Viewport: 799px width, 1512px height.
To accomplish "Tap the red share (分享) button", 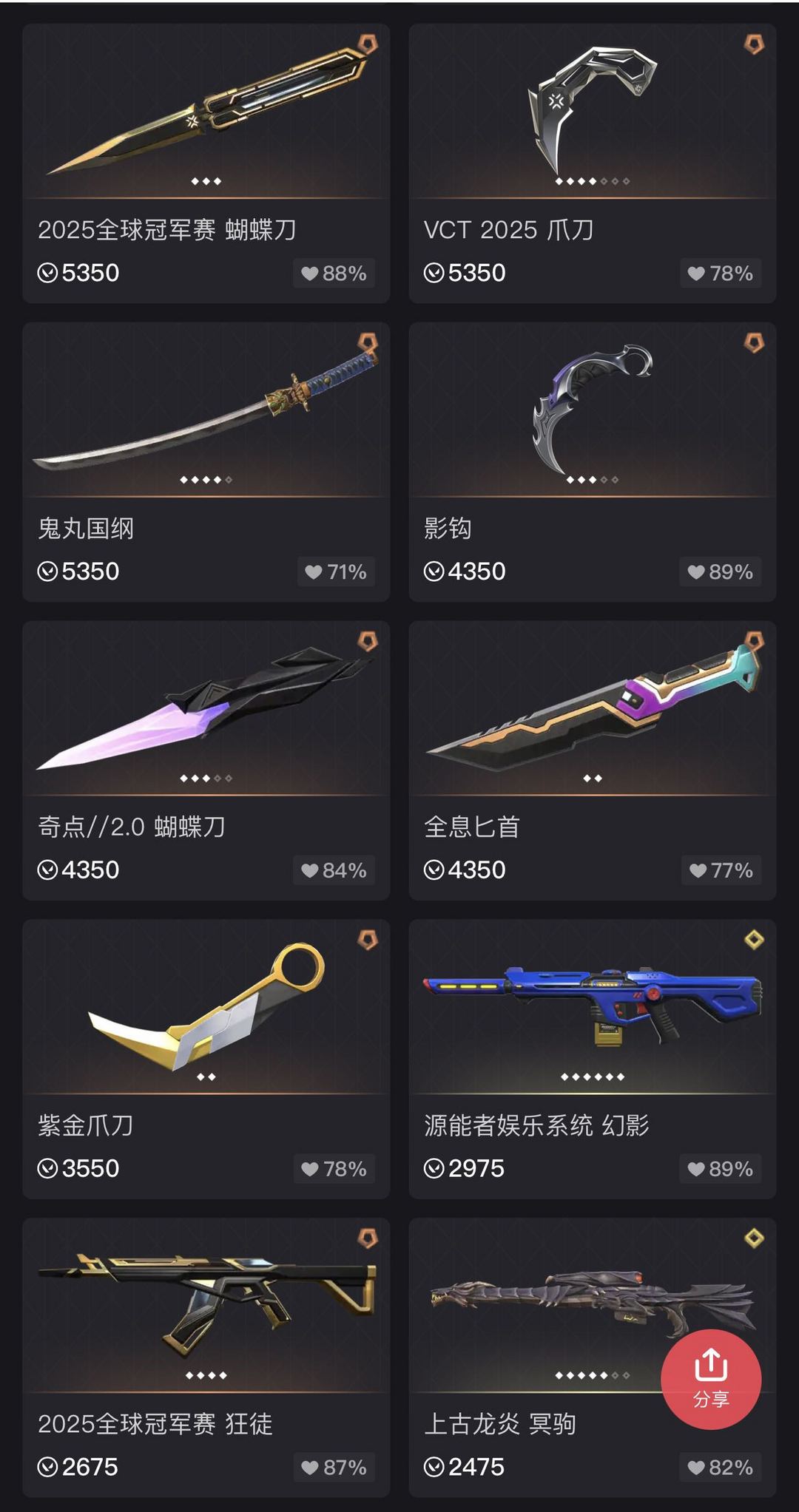I will click(x=711, y=1379).
